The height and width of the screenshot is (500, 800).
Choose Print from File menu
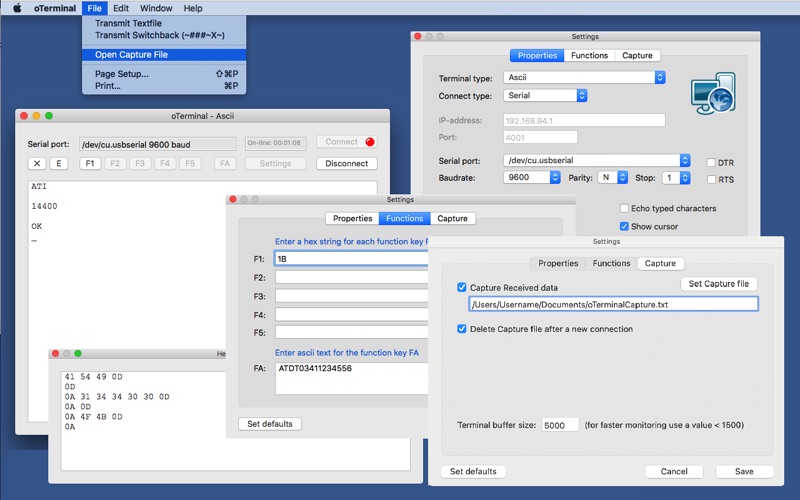click(x=164, y=86)
